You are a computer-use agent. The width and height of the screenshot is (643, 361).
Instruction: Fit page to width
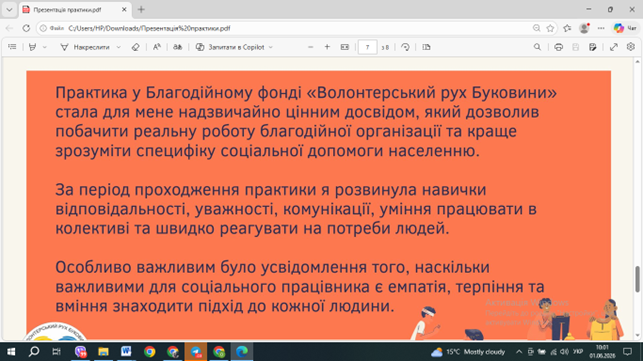(x=344, y=47)
